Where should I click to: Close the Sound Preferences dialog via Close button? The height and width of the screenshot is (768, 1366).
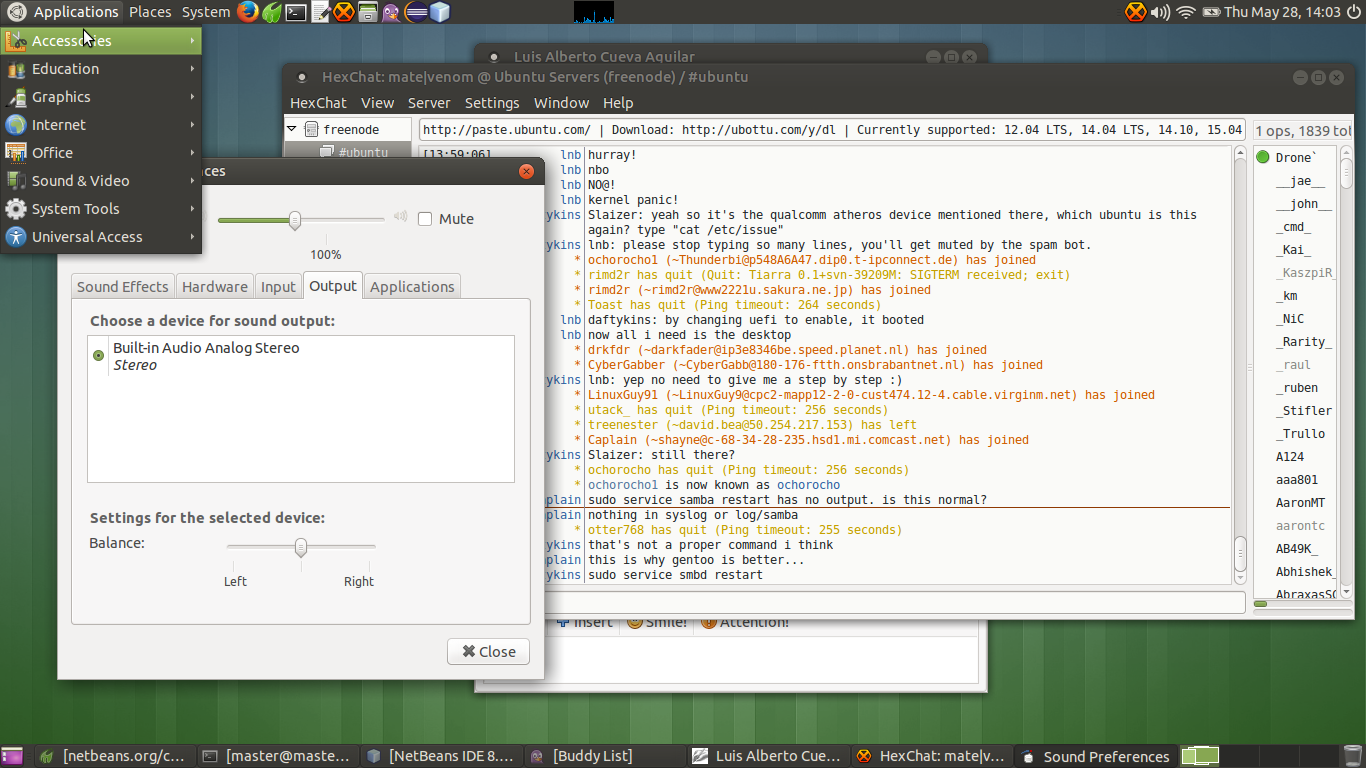pyautogui.click(x=489, y=651)
